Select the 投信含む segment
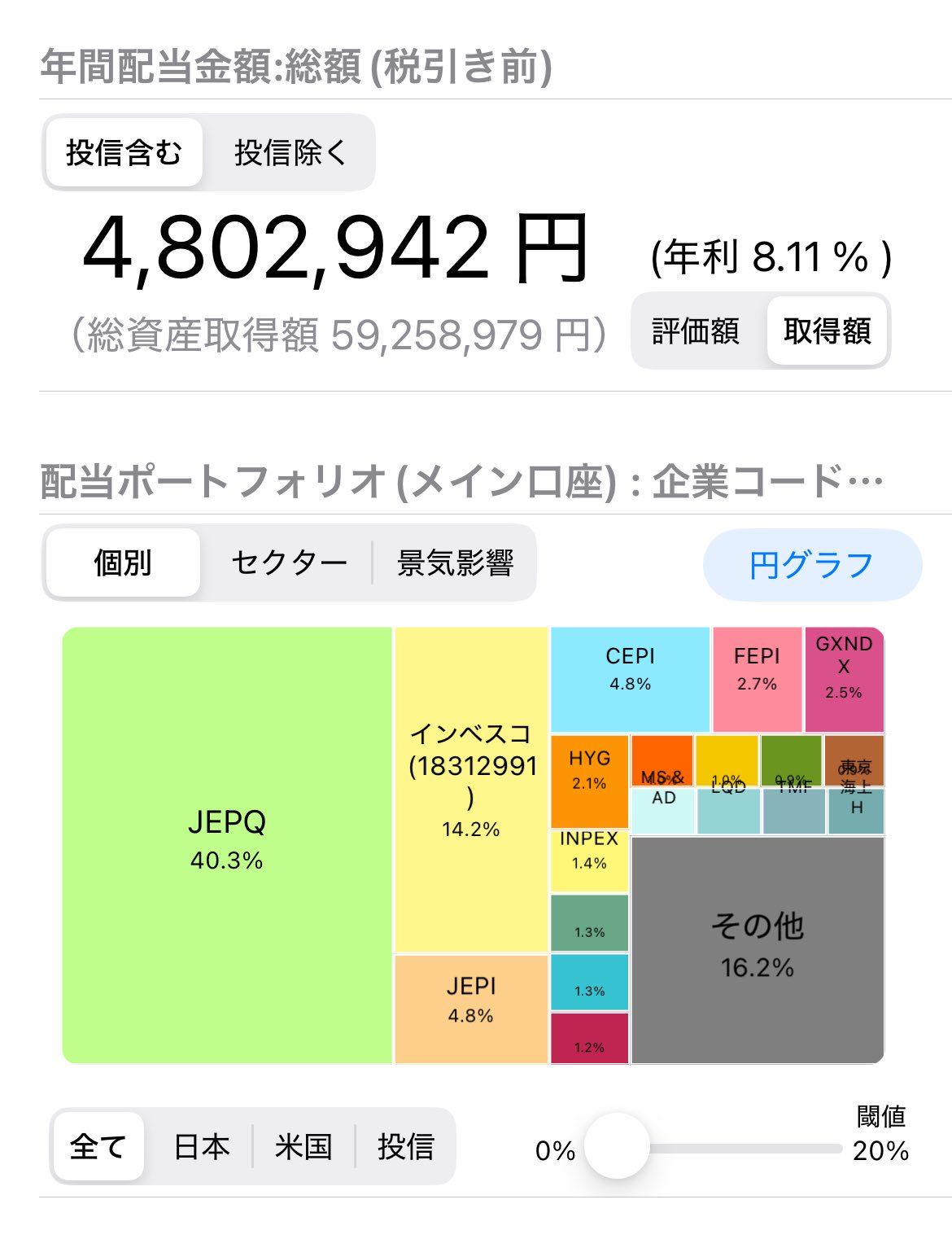The image size is (952, 1239). 124,152
